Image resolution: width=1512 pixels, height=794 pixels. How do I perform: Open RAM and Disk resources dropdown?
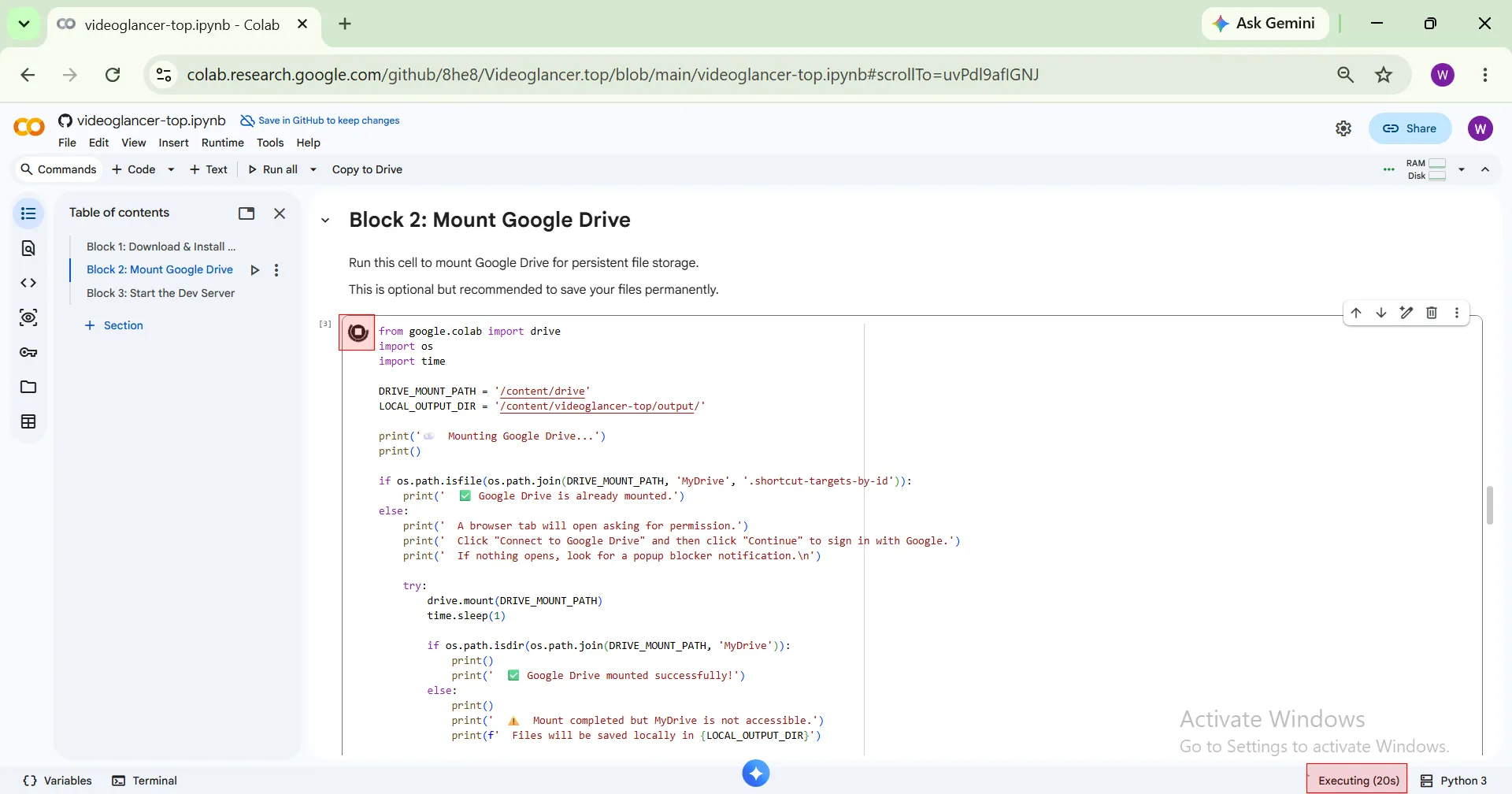coord(1462,169)
